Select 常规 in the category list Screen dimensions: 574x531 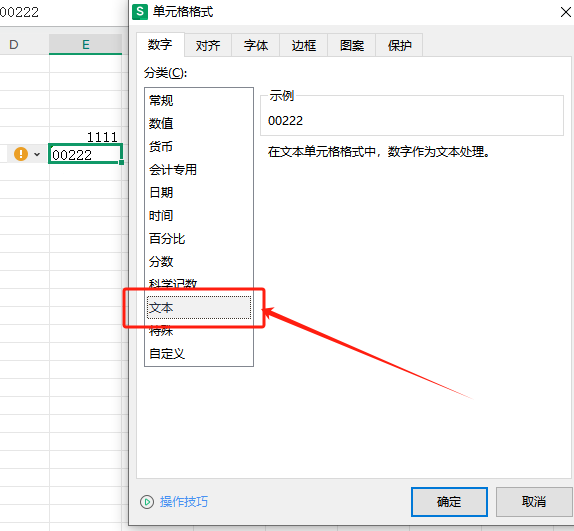click(x=199, y=100)
